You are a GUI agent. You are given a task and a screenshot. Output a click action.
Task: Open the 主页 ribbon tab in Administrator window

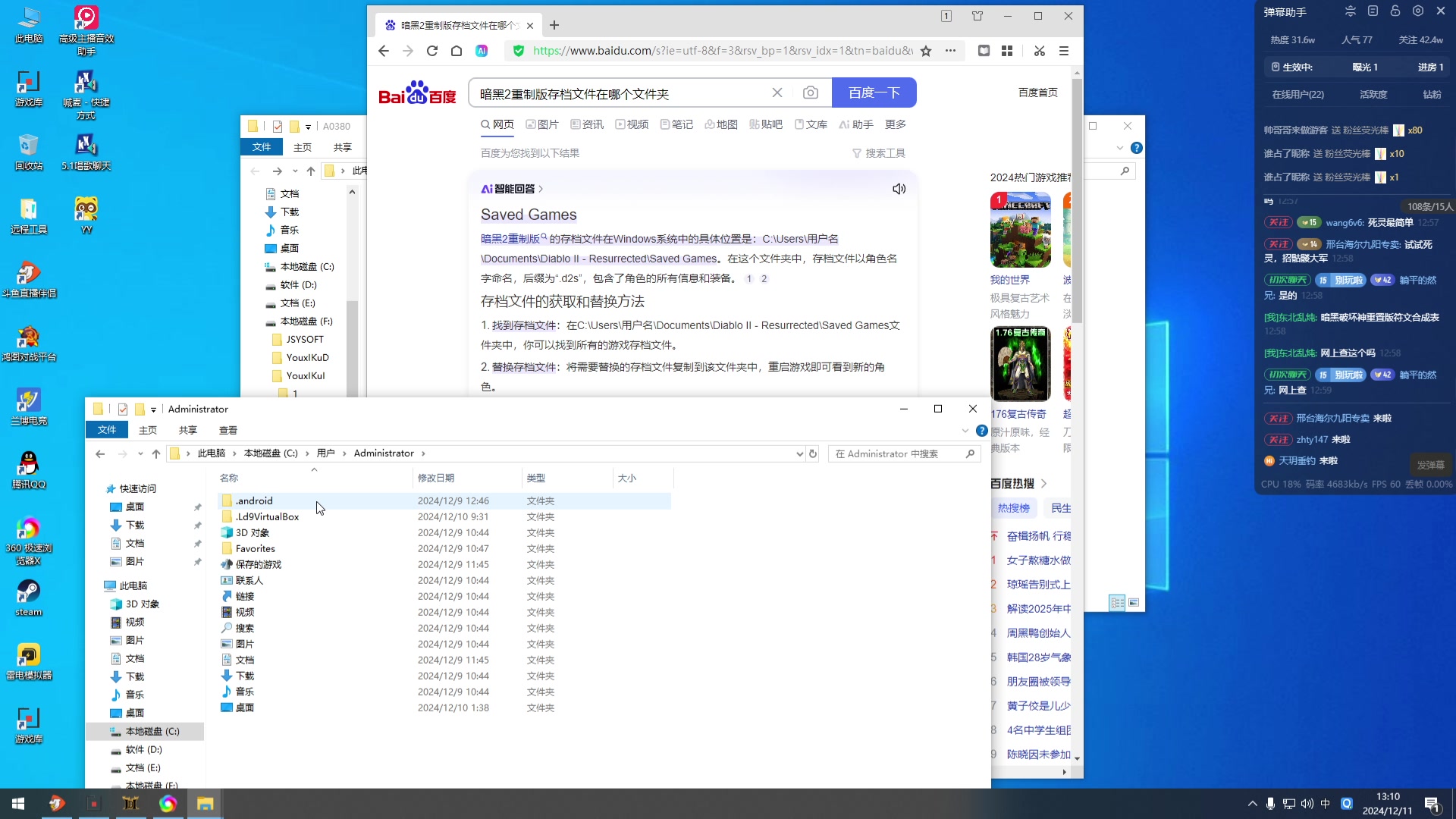click(x=148, y=430)
